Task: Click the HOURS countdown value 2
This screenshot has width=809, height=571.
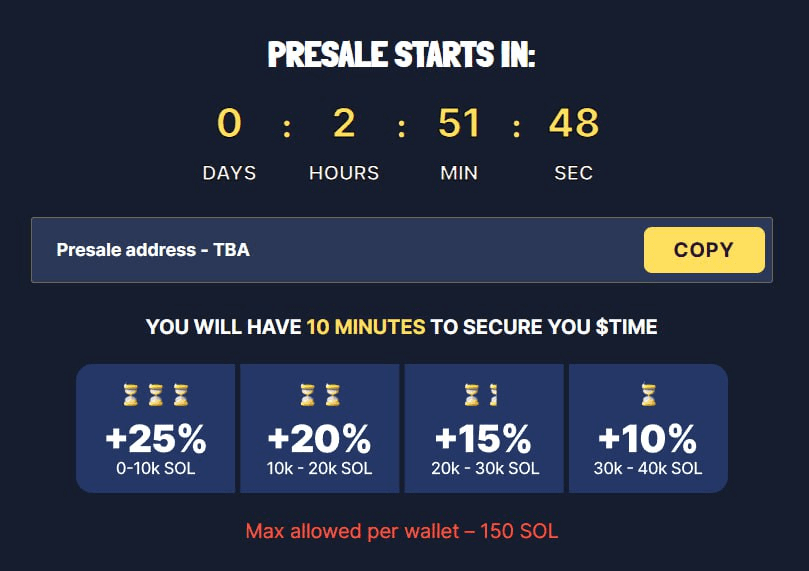Action: tap(344, 123)
